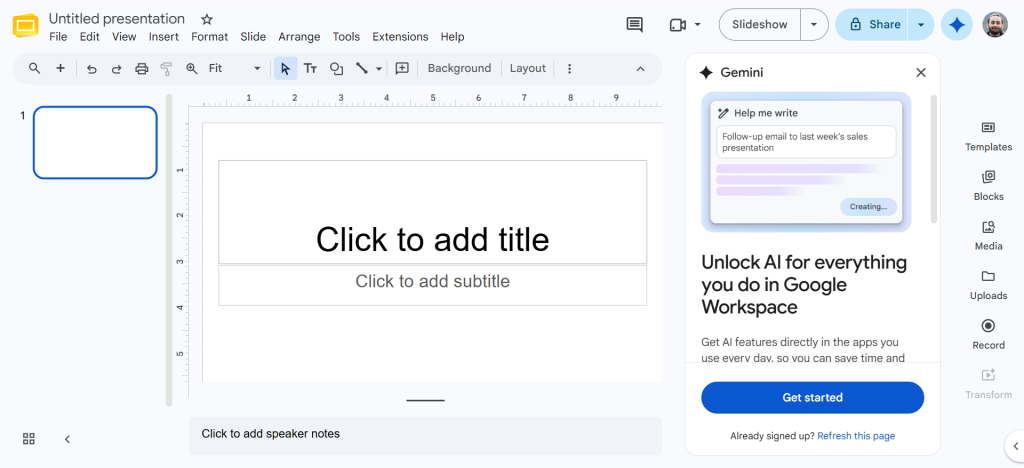The height and width of the screenshot is (468, 1024).
Task: Redo the last action
Action: pos(116,69)
